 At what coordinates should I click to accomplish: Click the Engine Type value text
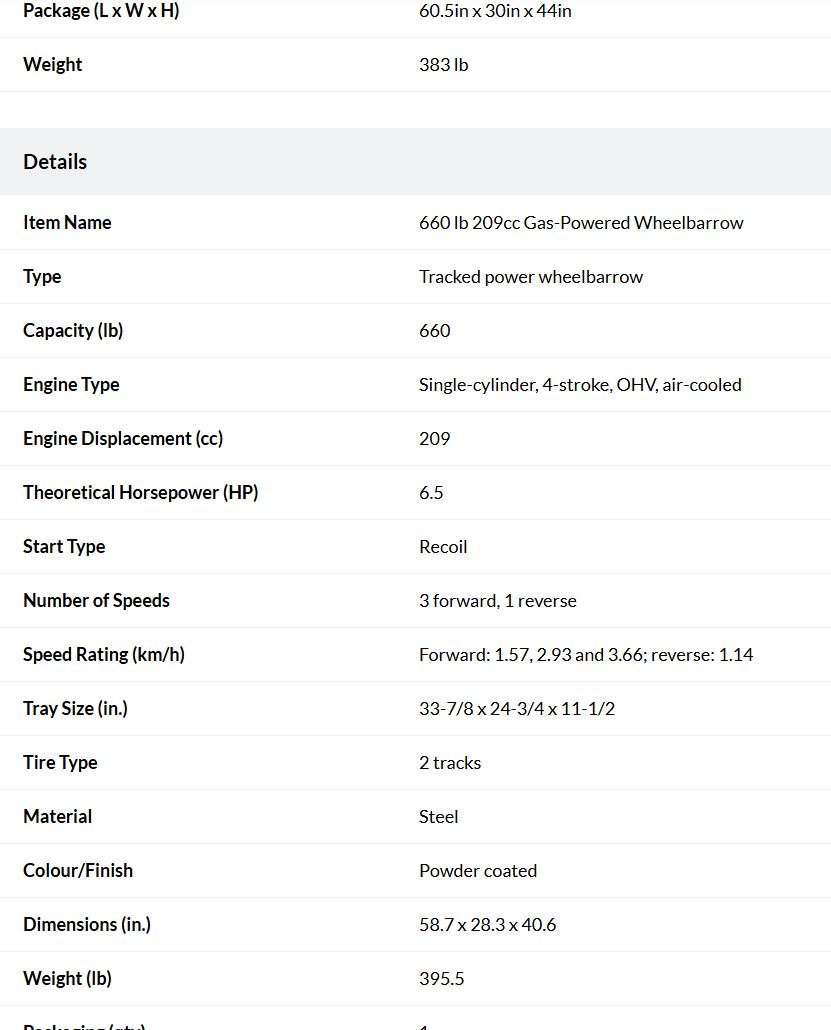pos(580,384)
